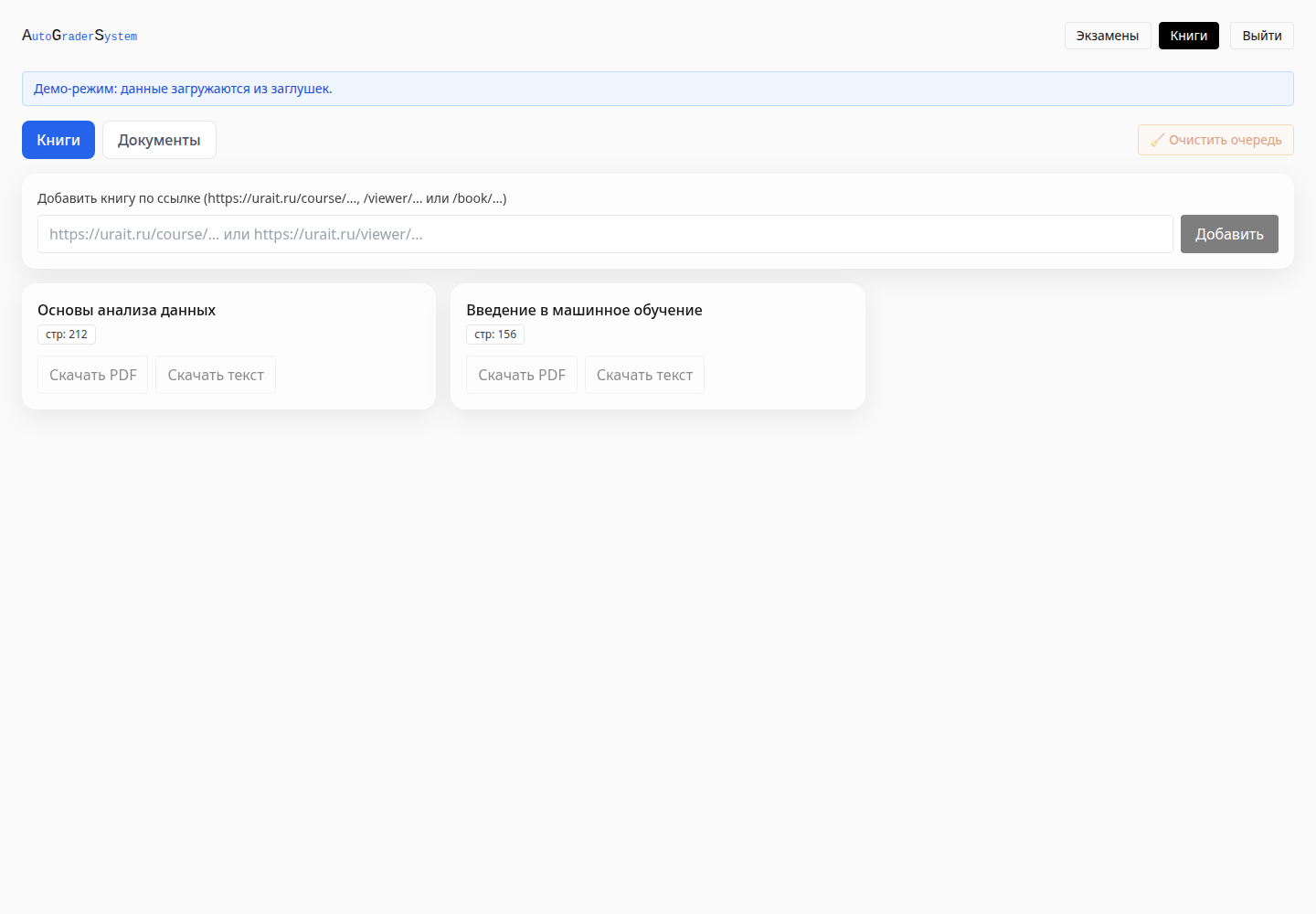The height and width of the screenshot is (914, 1316).
Task: Download PDF for Основы анализа данных
Action: 93,375
